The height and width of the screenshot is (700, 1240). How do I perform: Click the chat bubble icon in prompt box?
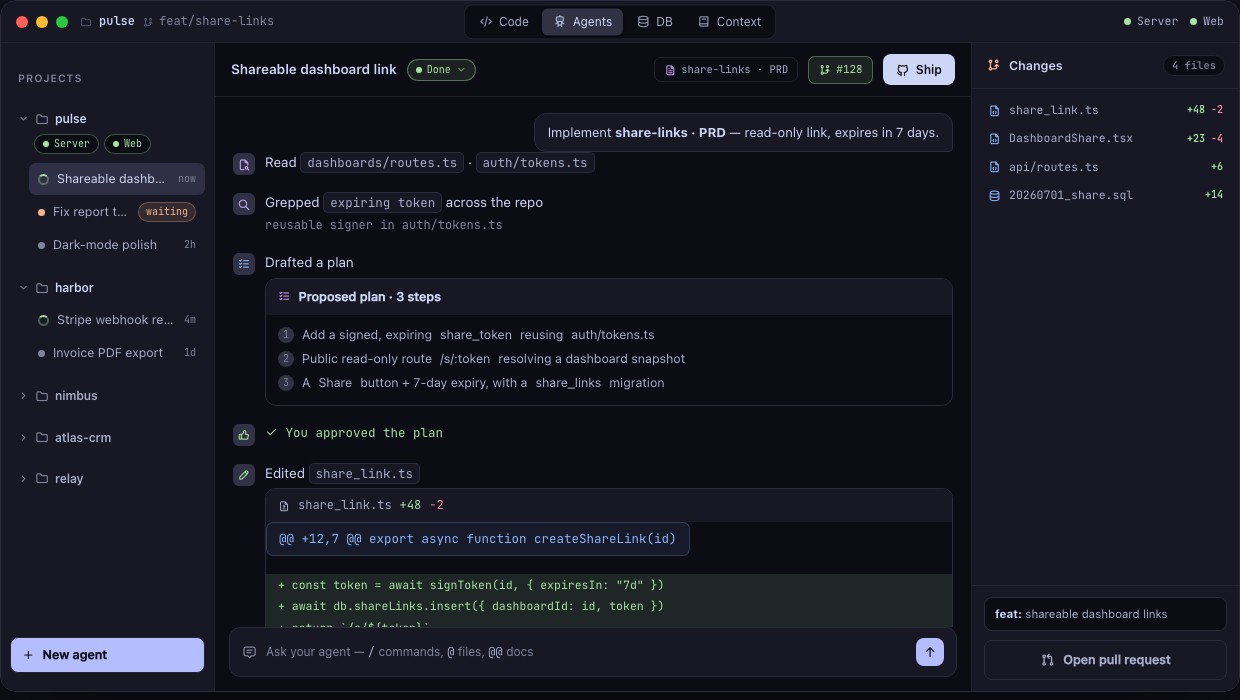coord(250,652)
